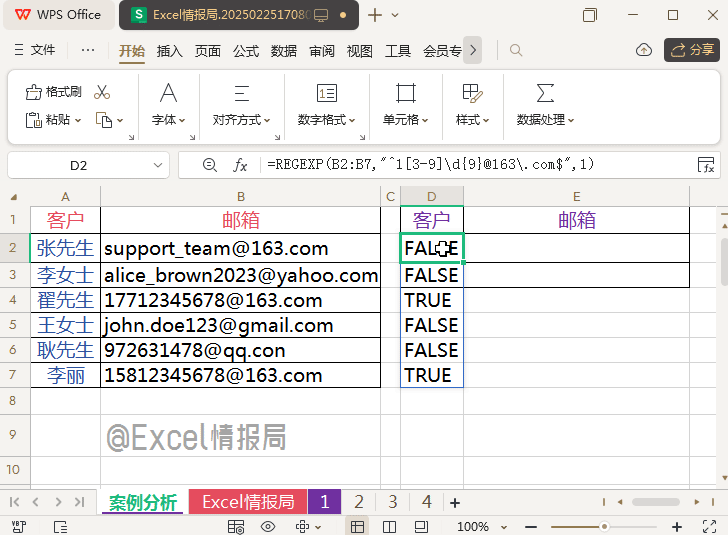The image size is (728, 535).
Task: Add a new sheet with plus icon
Action: point(455,502)
